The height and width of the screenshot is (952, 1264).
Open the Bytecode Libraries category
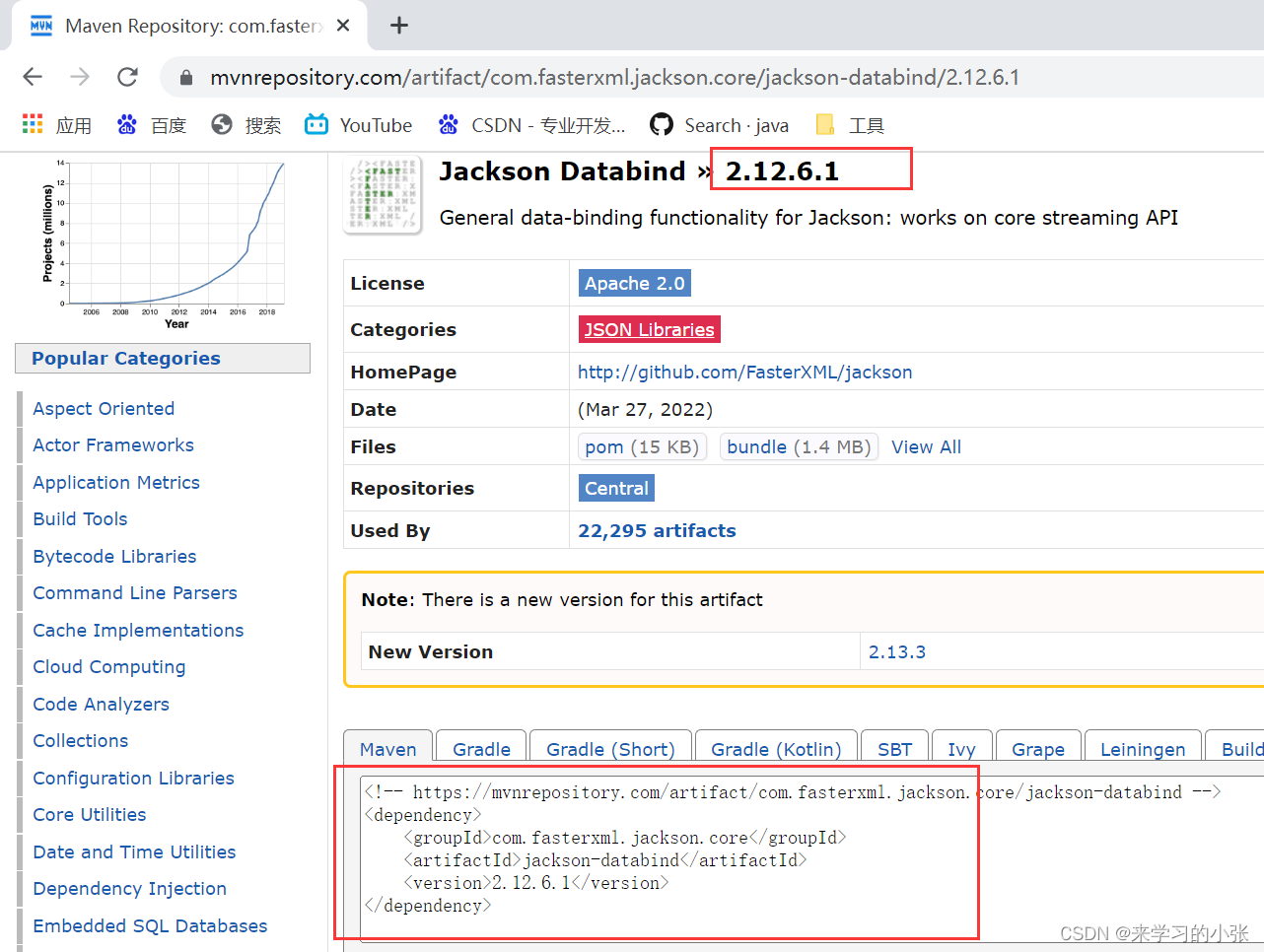coord(114,557)
